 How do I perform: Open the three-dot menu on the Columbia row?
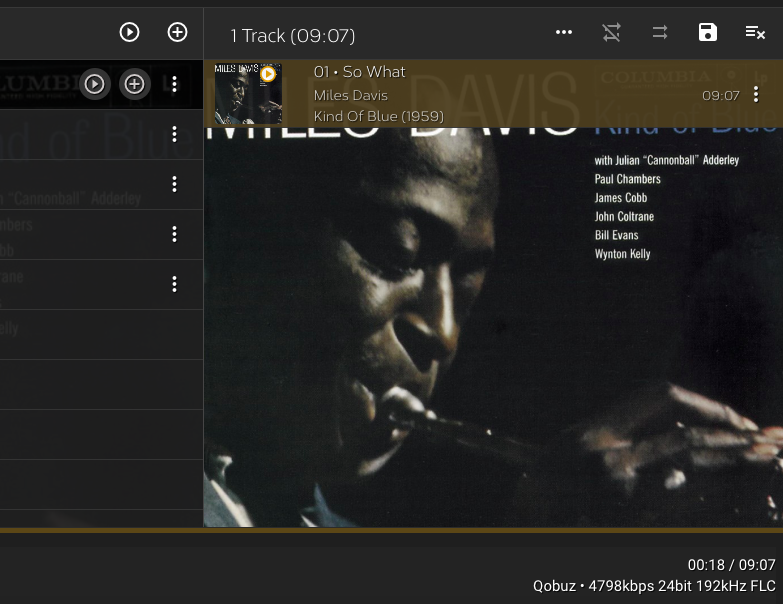pos(174,84)
